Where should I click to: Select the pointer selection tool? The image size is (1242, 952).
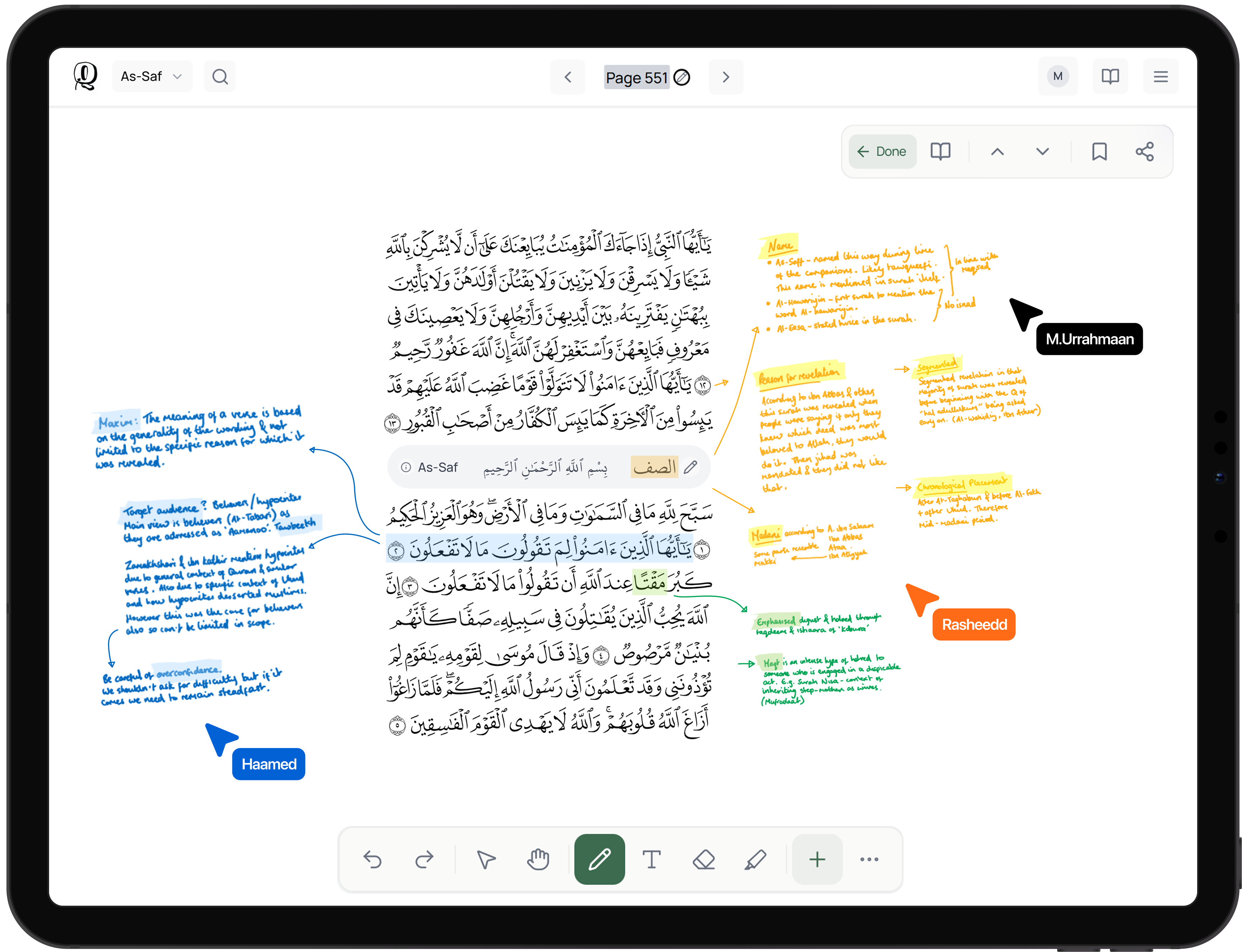[486, 859]
